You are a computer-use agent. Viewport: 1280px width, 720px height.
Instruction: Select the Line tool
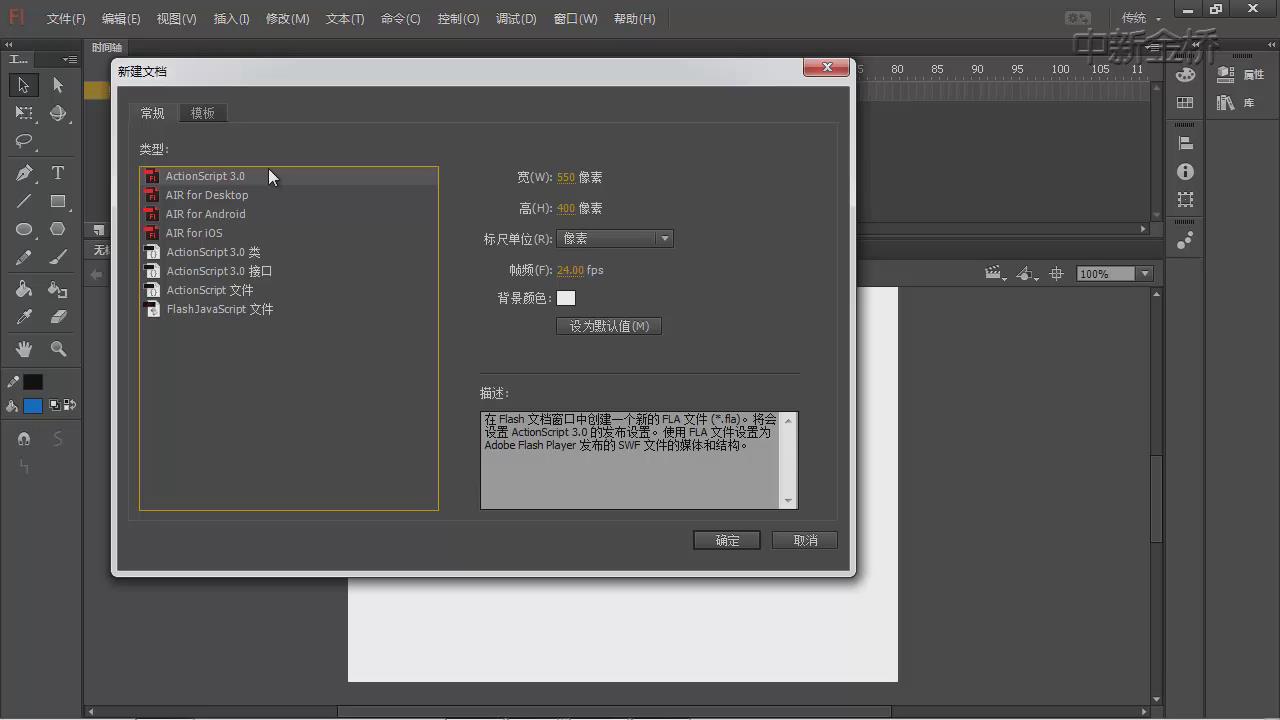coord(24,201)
